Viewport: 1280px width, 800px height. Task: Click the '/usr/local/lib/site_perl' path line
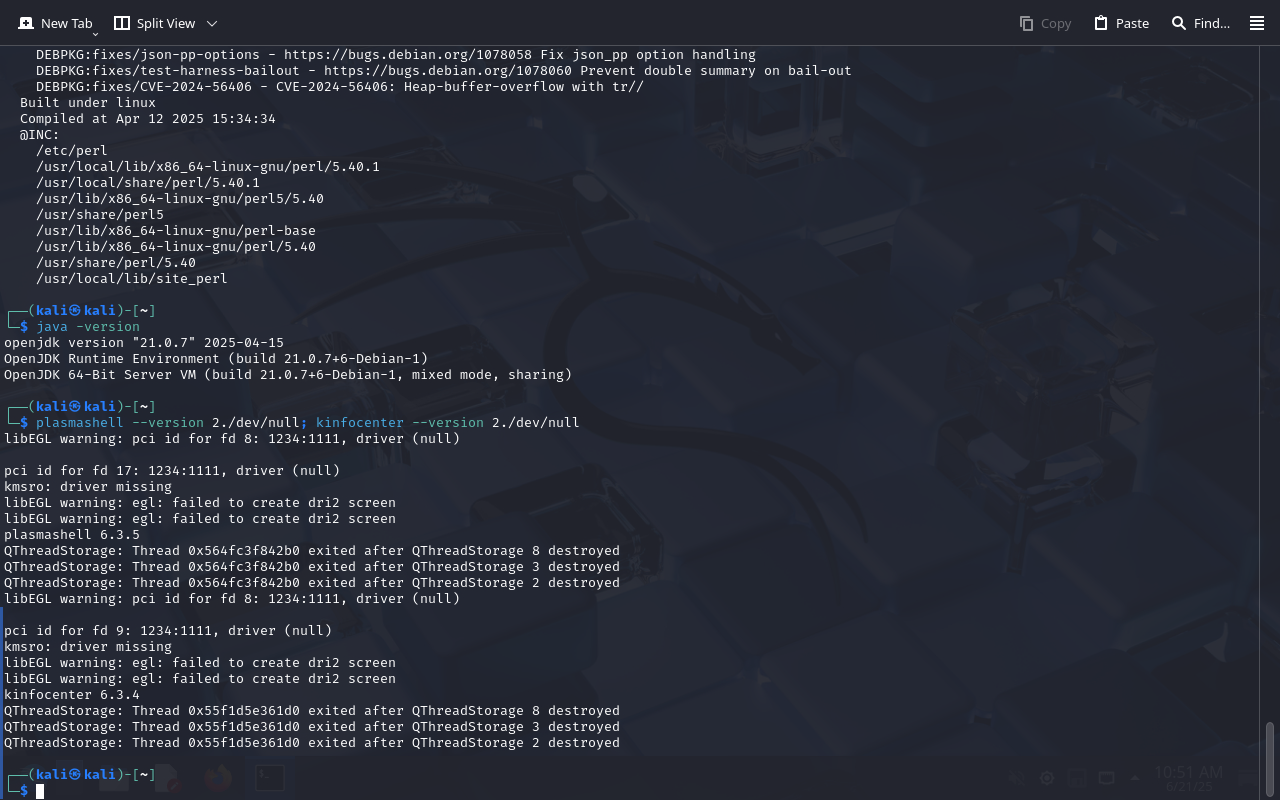[132, 279]
